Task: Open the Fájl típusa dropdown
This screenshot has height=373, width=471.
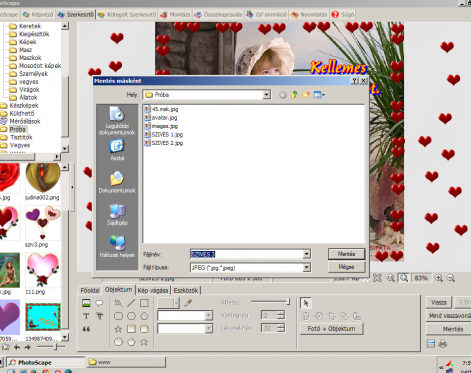Action: (x=307, y=267)
